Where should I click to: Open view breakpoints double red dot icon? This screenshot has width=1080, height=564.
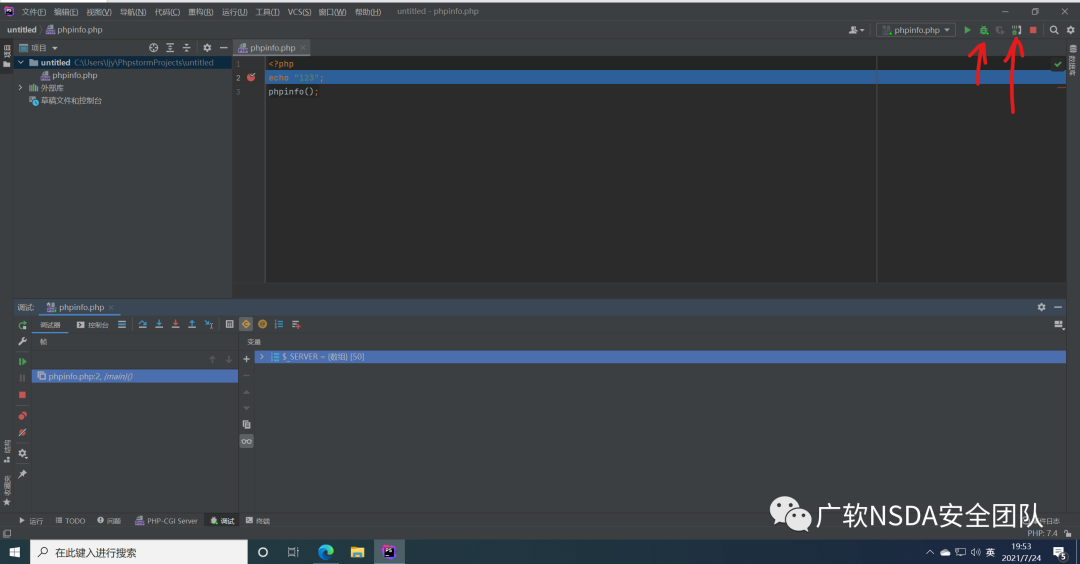pos(23,416)
